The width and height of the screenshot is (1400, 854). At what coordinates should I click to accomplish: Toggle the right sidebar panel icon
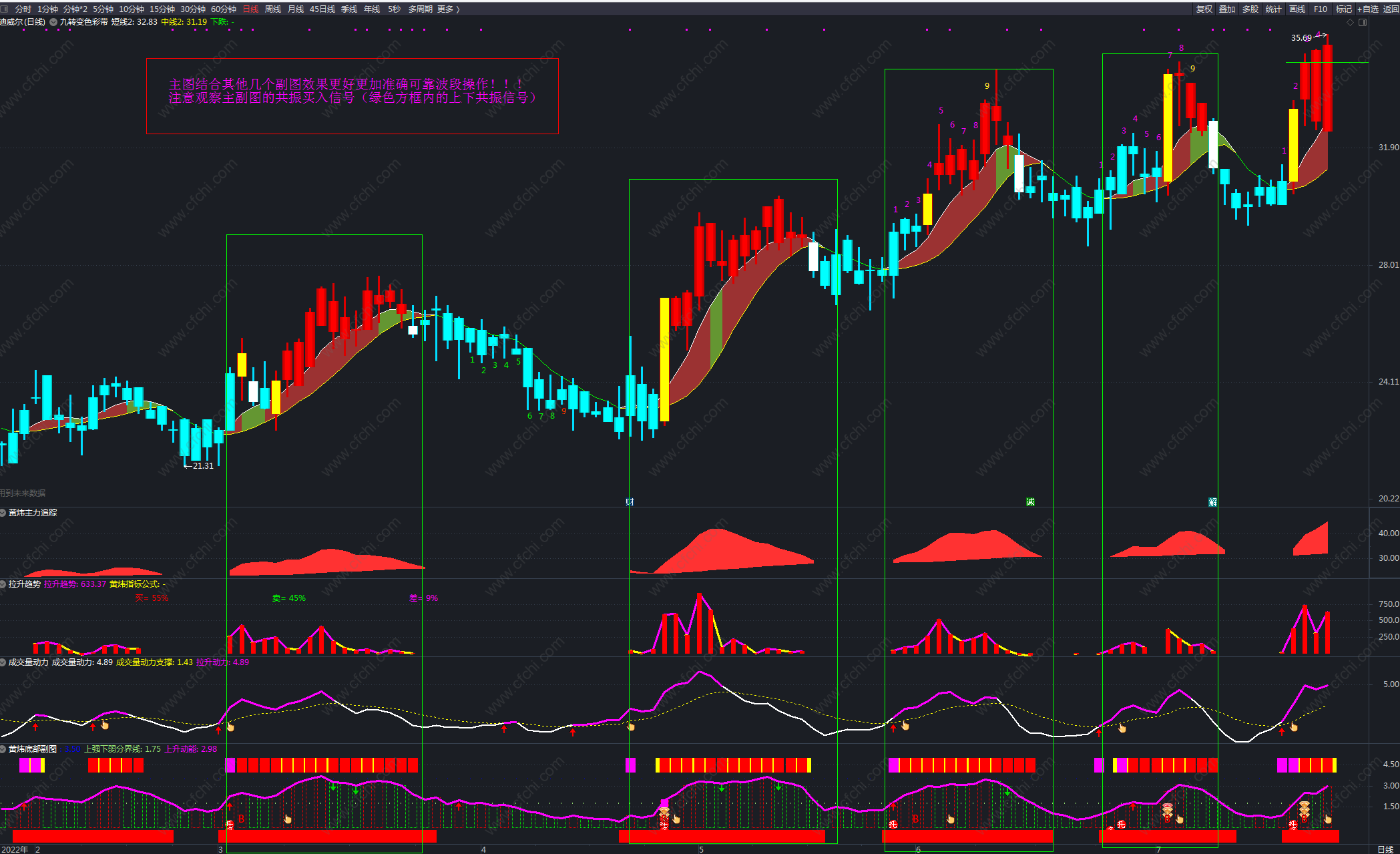click(1363, 22)
